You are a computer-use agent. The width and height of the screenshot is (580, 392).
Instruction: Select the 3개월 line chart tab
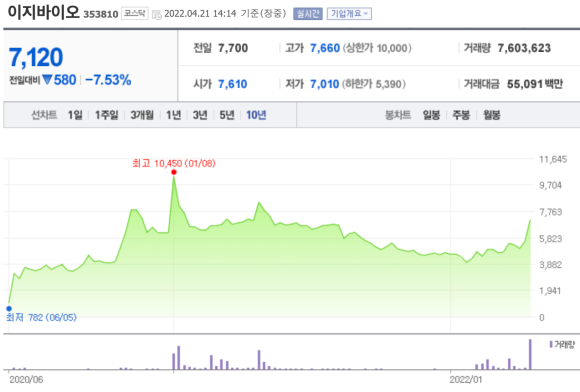coord(142,115)
